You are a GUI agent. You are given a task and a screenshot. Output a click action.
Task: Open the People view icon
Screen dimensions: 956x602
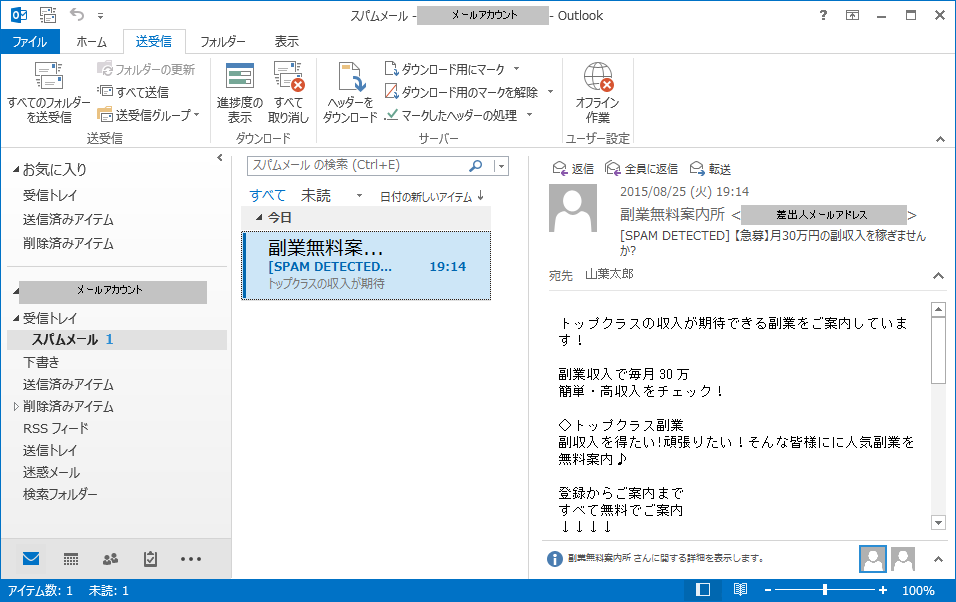tap(109, 558)
